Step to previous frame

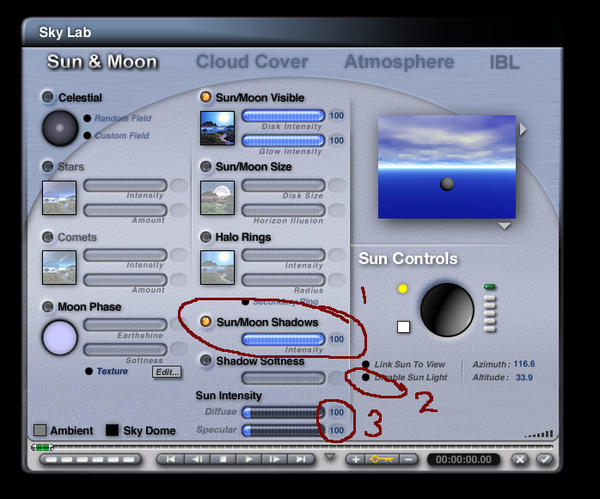click(x=197, y=459)
